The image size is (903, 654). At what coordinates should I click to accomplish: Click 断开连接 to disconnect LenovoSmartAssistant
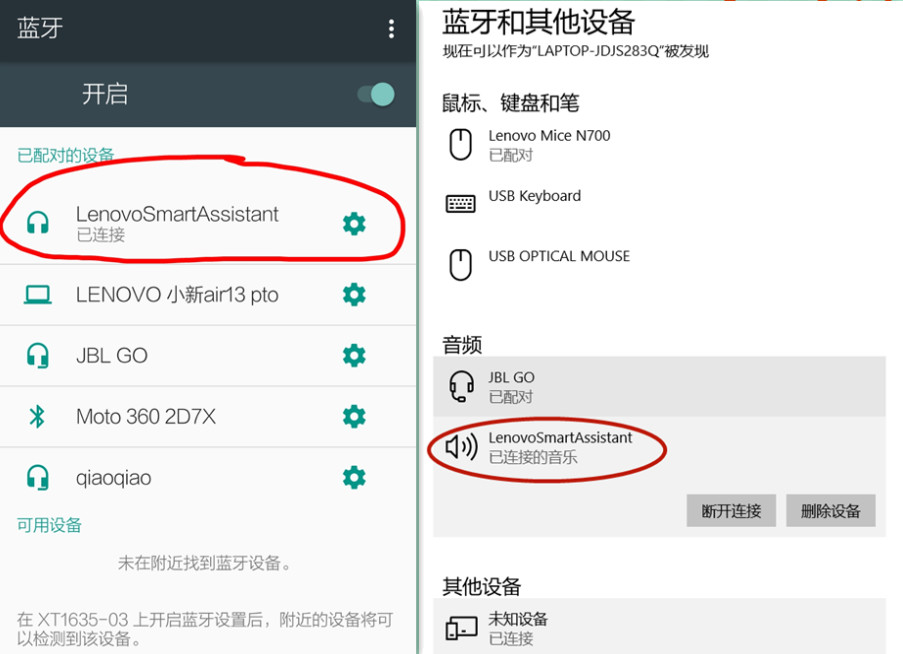click(x=731, y=510)
